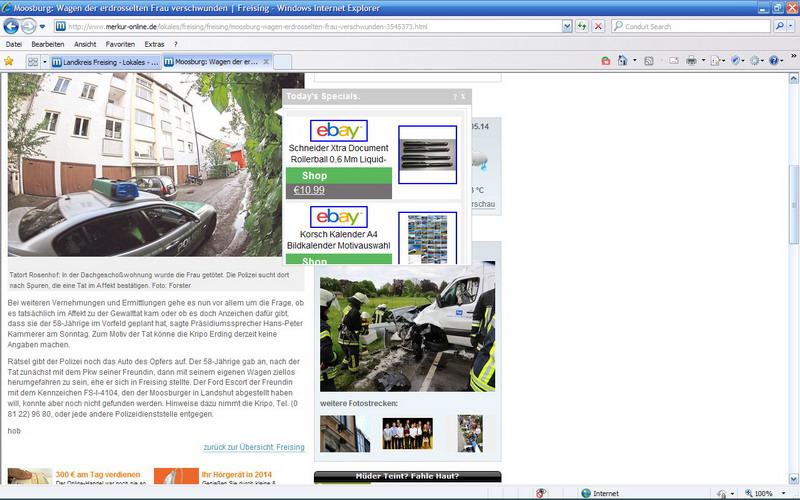Screen dimensions: 800x500
Task: Go back with the browser Back arrow
Action: tap(11, 26)
